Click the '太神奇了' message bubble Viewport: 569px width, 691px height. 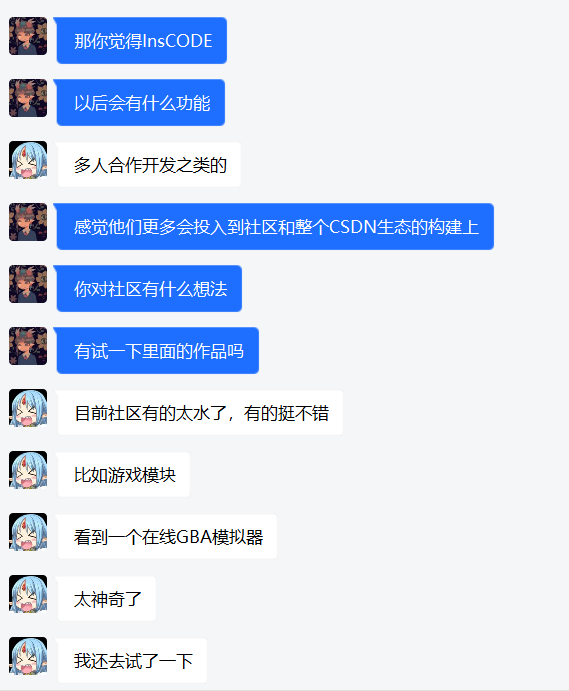click(107, 599)
